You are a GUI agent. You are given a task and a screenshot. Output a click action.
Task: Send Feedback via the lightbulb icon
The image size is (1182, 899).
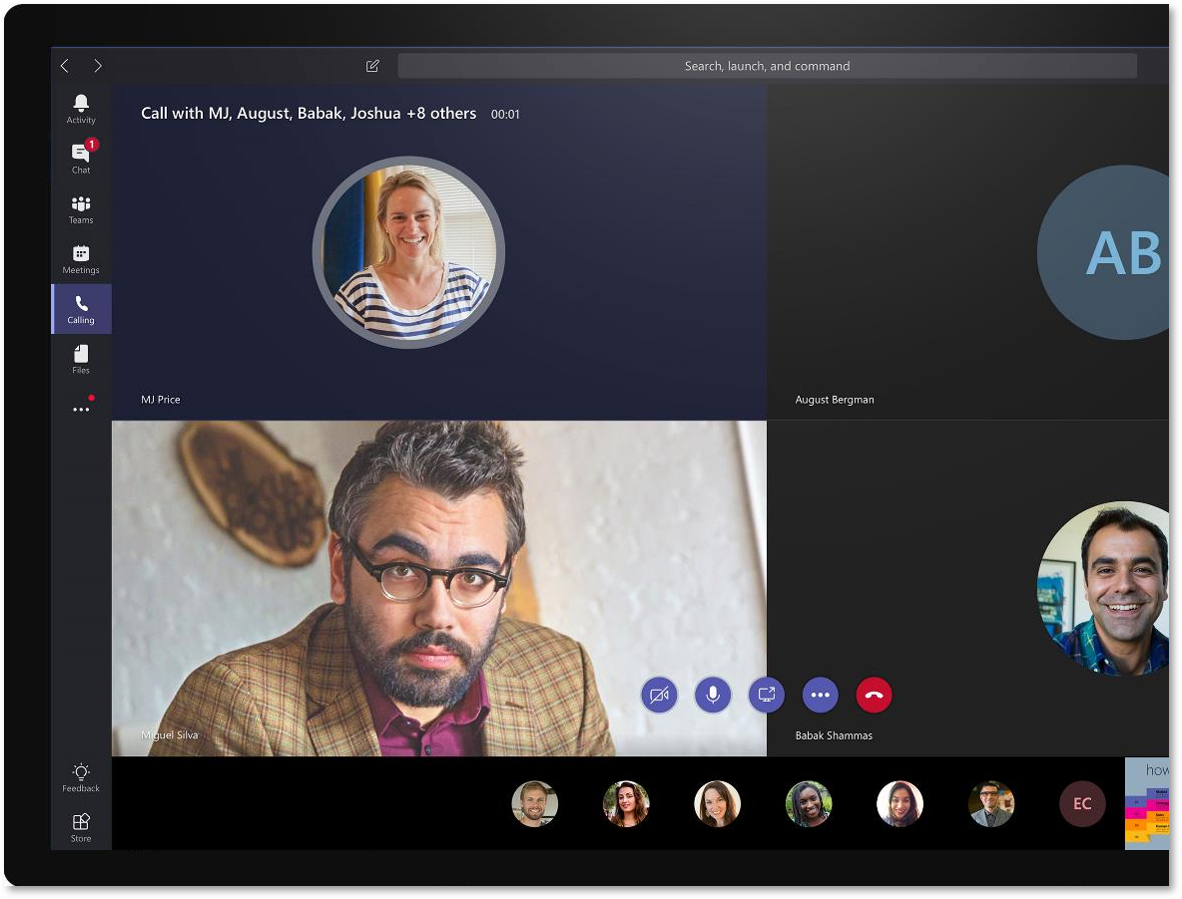(81, 777)
